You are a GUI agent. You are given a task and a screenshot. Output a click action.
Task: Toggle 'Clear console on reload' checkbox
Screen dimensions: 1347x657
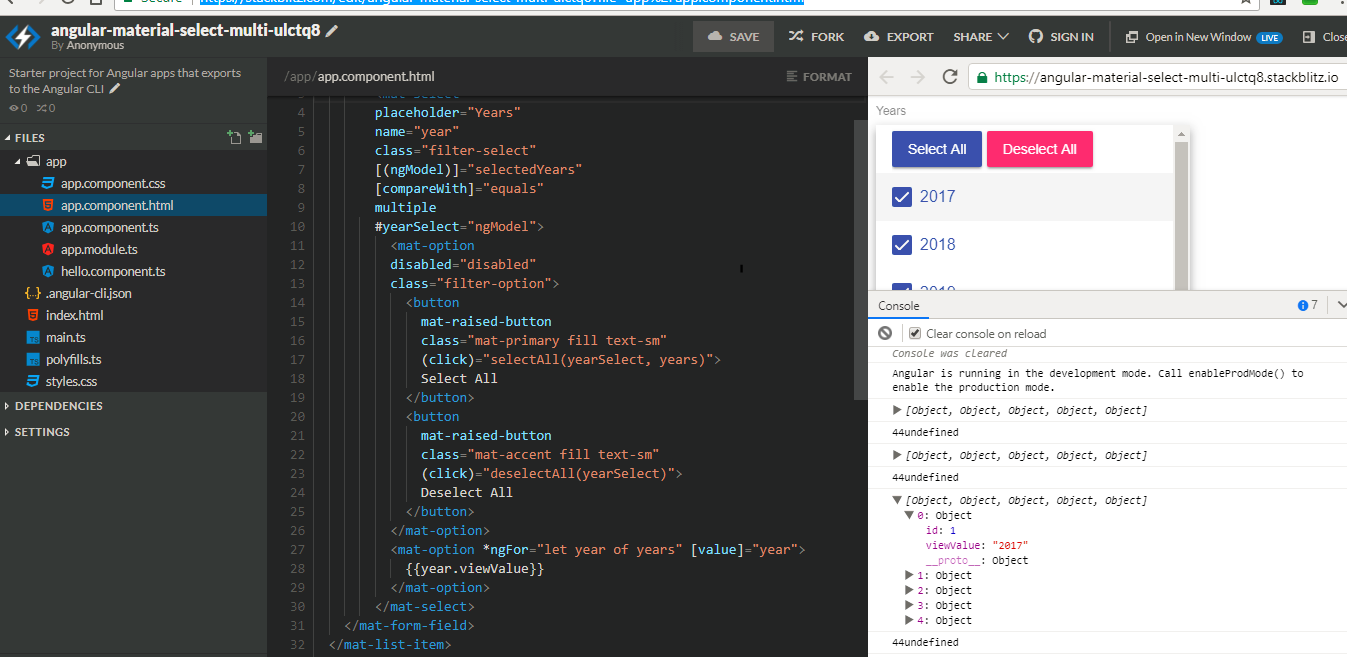pyautogui.click(x=913, y=333)
